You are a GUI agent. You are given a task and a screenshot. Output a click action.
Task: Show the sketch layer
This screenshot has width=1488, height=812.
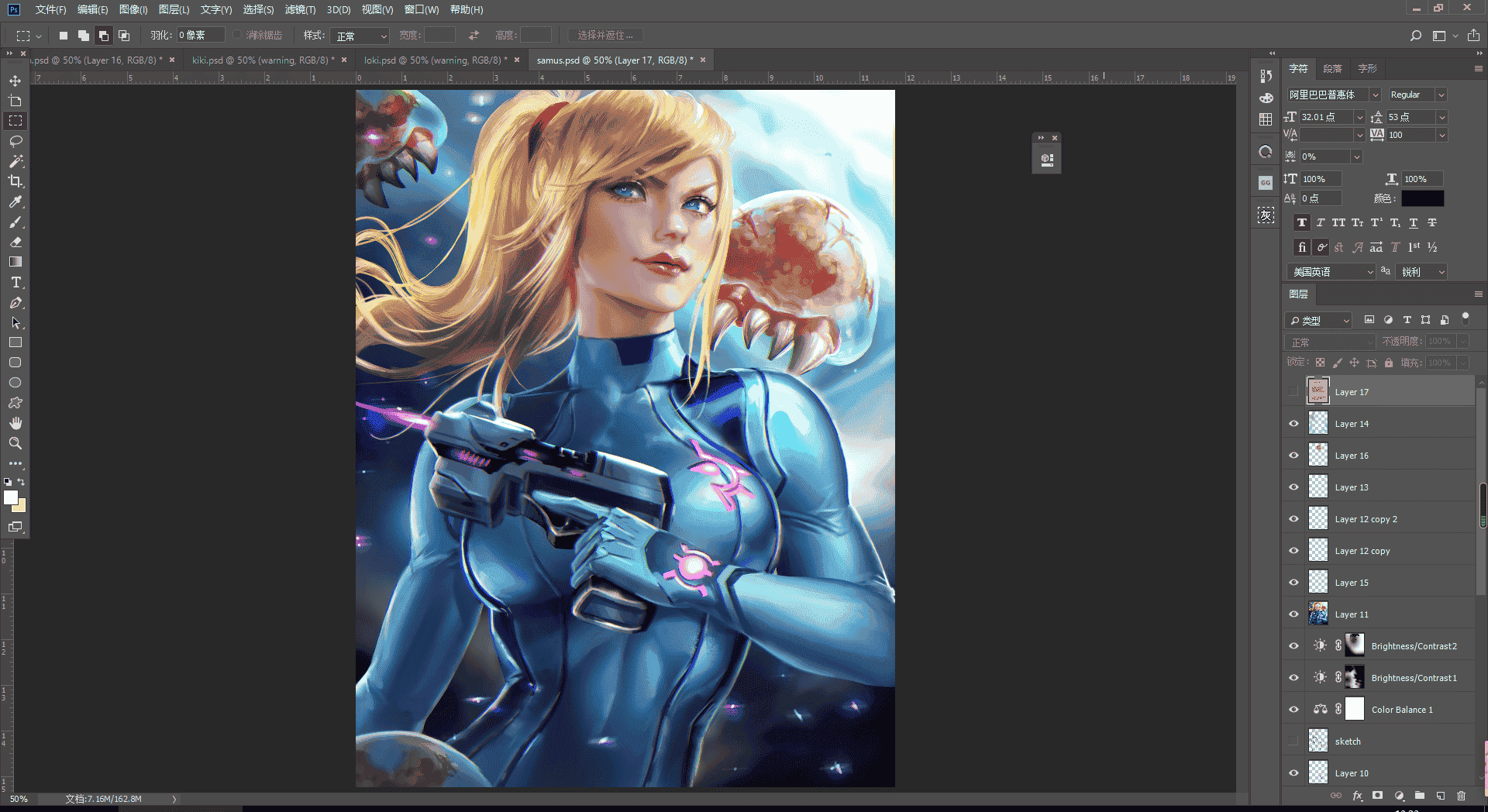[1293, 741]
